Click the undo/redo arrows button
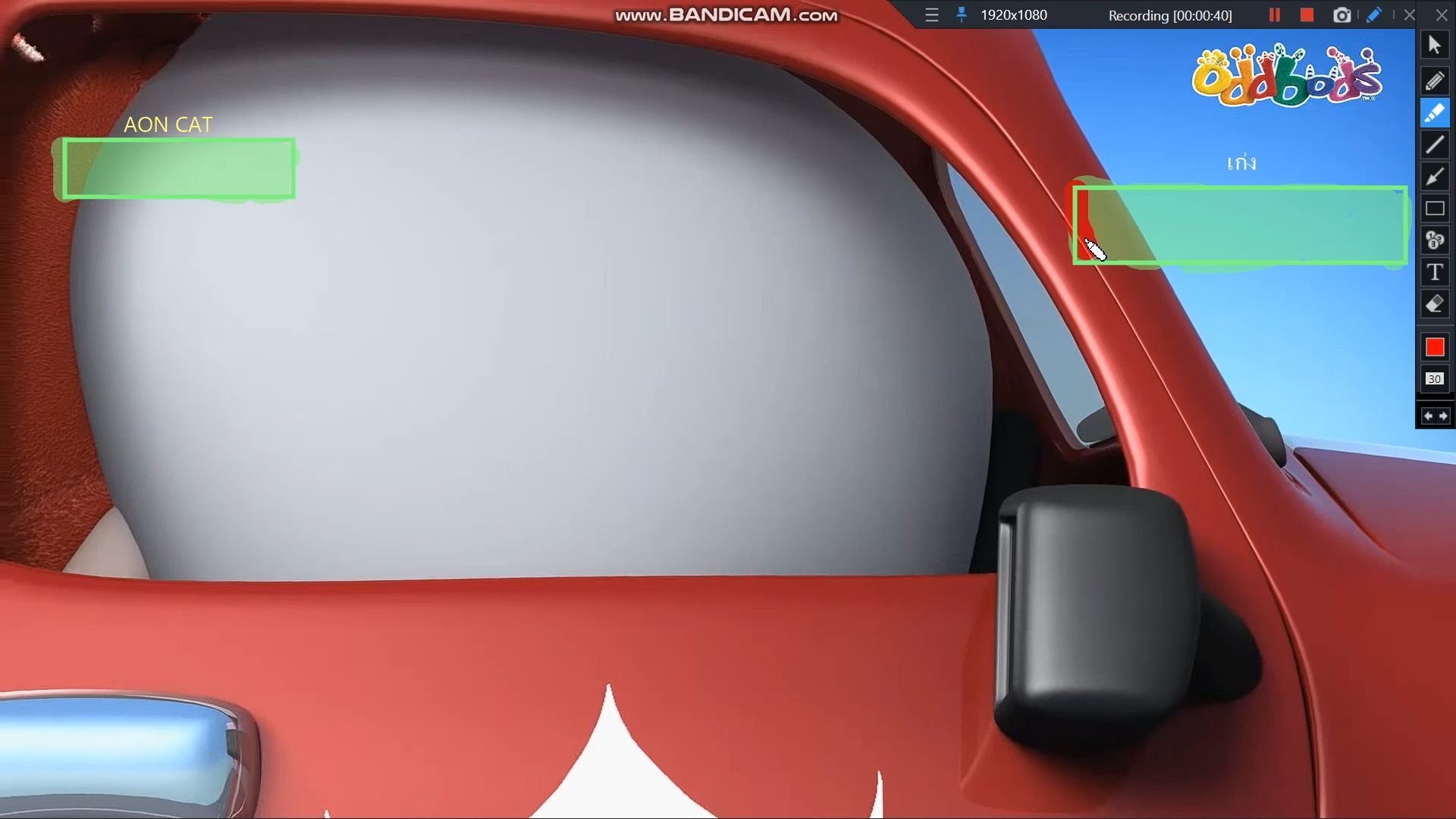 1435,416
